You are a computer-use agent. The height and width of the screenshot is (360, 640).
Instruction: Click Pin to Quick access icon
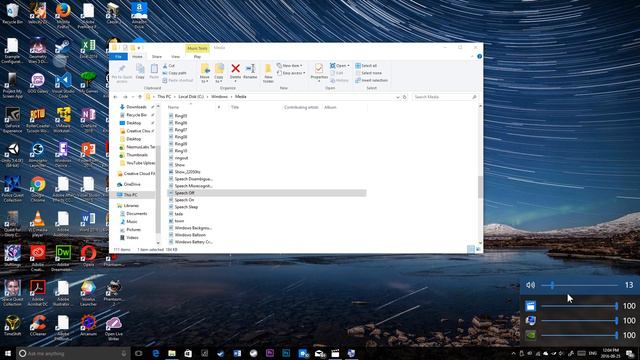coord(122,69)
